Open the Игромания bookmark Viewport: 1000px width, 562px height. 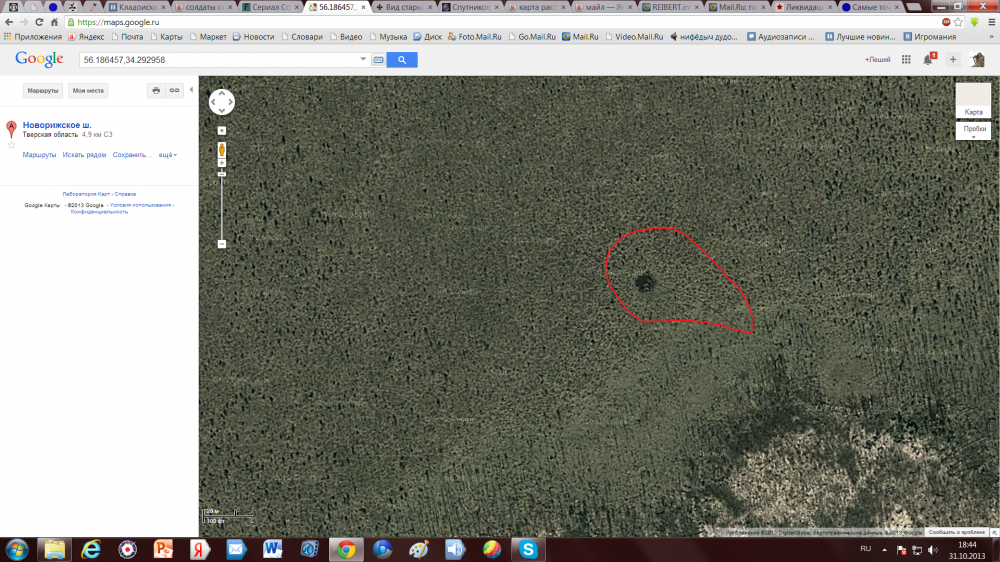tap(930, 37)
